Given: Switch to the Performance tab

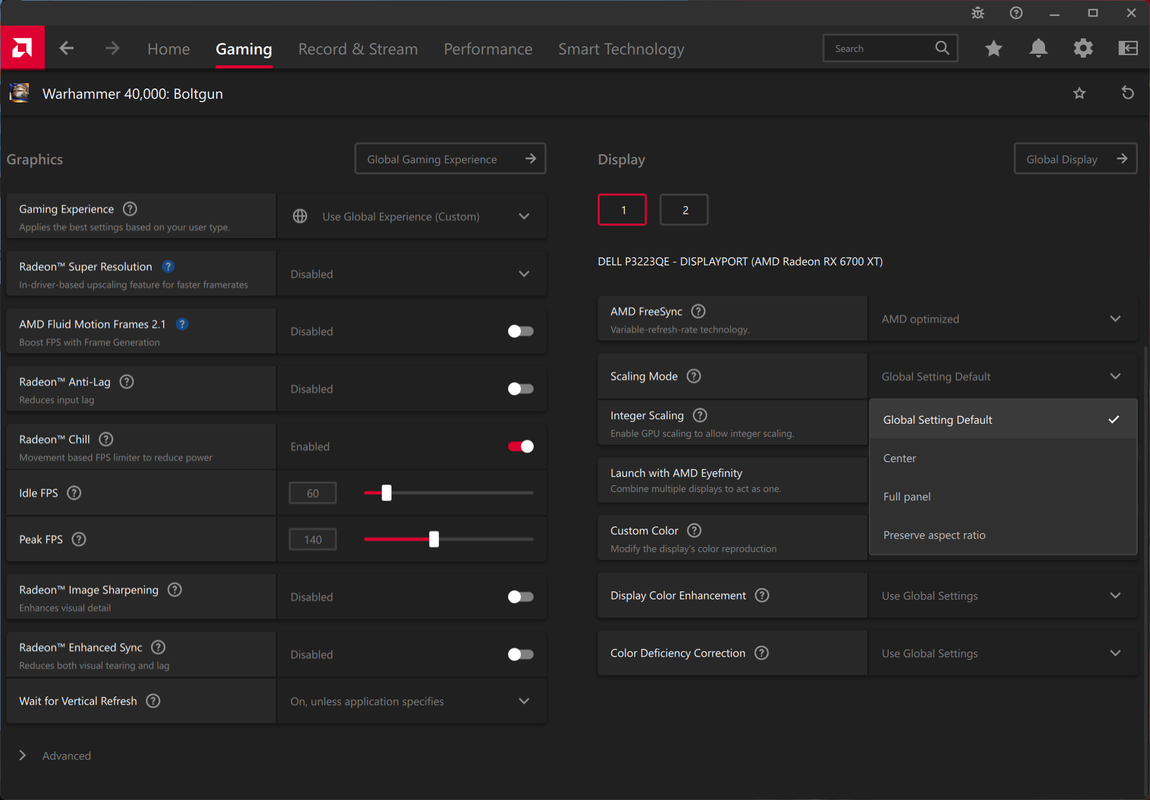Looking at the screenshot, I should (488, 49).
